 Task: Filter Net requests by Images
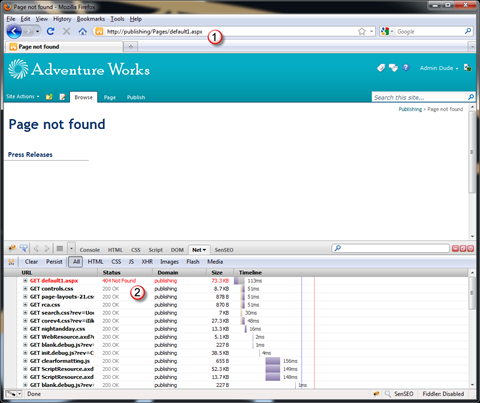[169, 262]
